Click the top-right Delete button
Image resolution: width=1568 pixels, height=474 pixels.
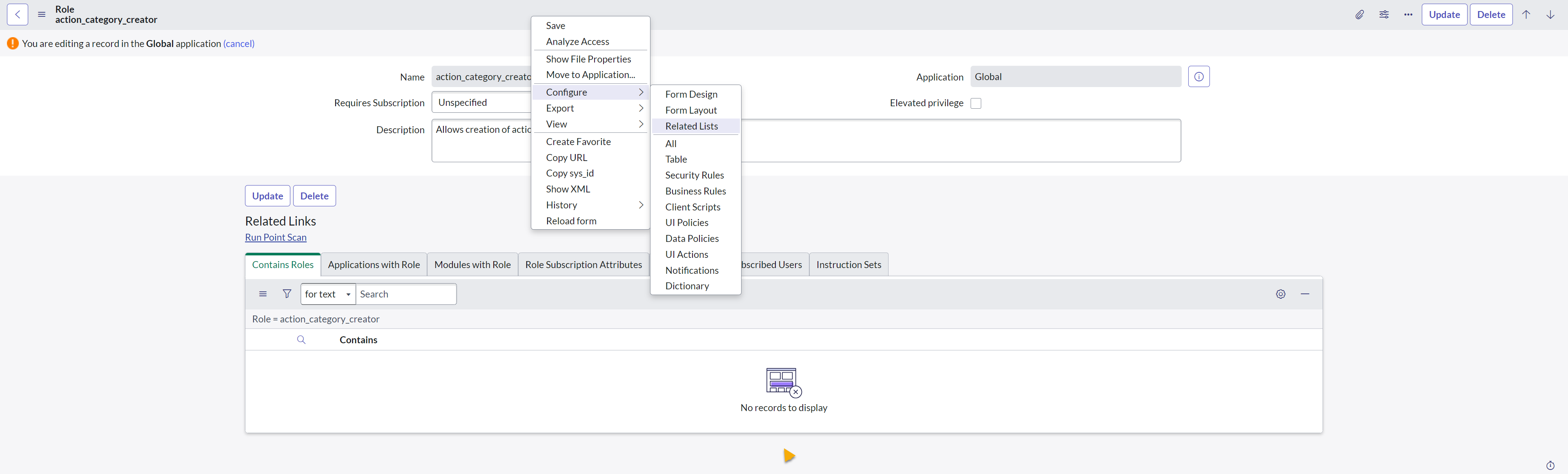coord(1491,15)
